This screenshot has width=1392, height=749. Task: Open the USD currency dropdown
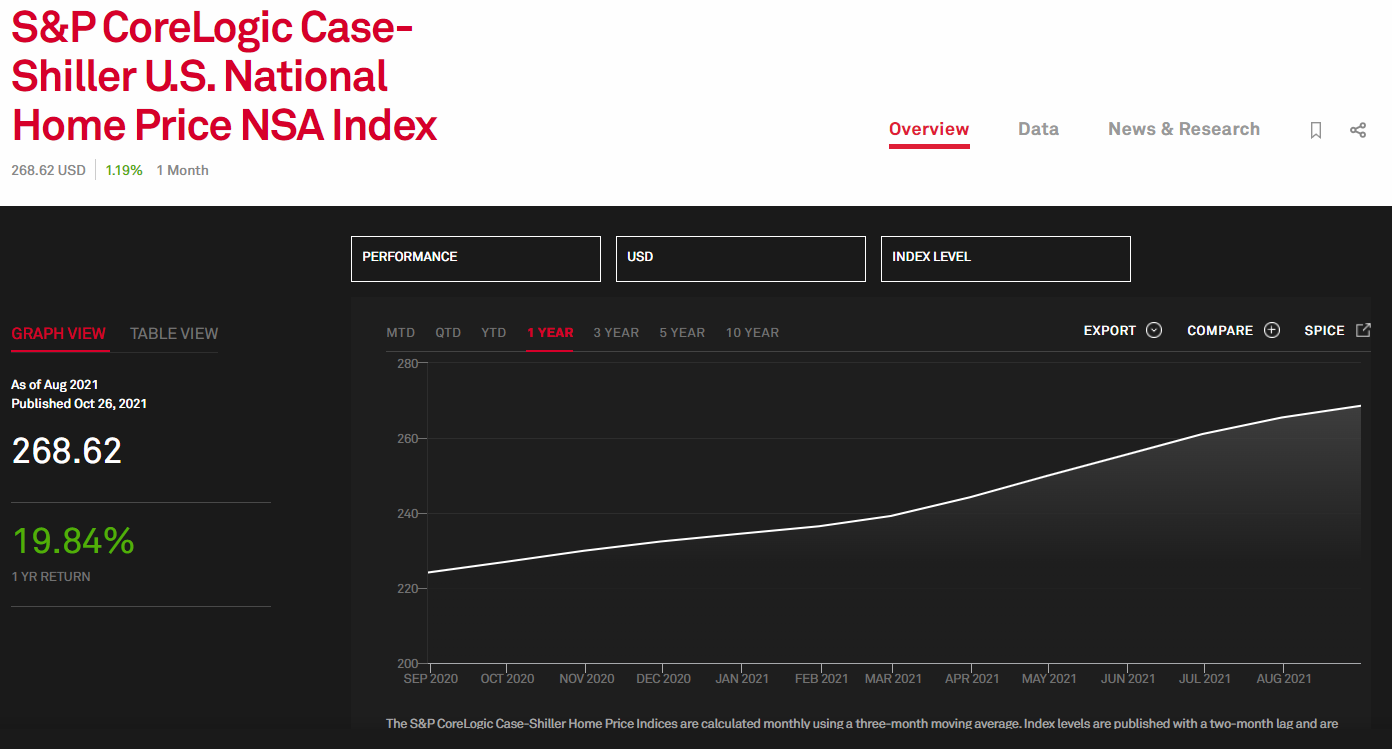[741, 259]
